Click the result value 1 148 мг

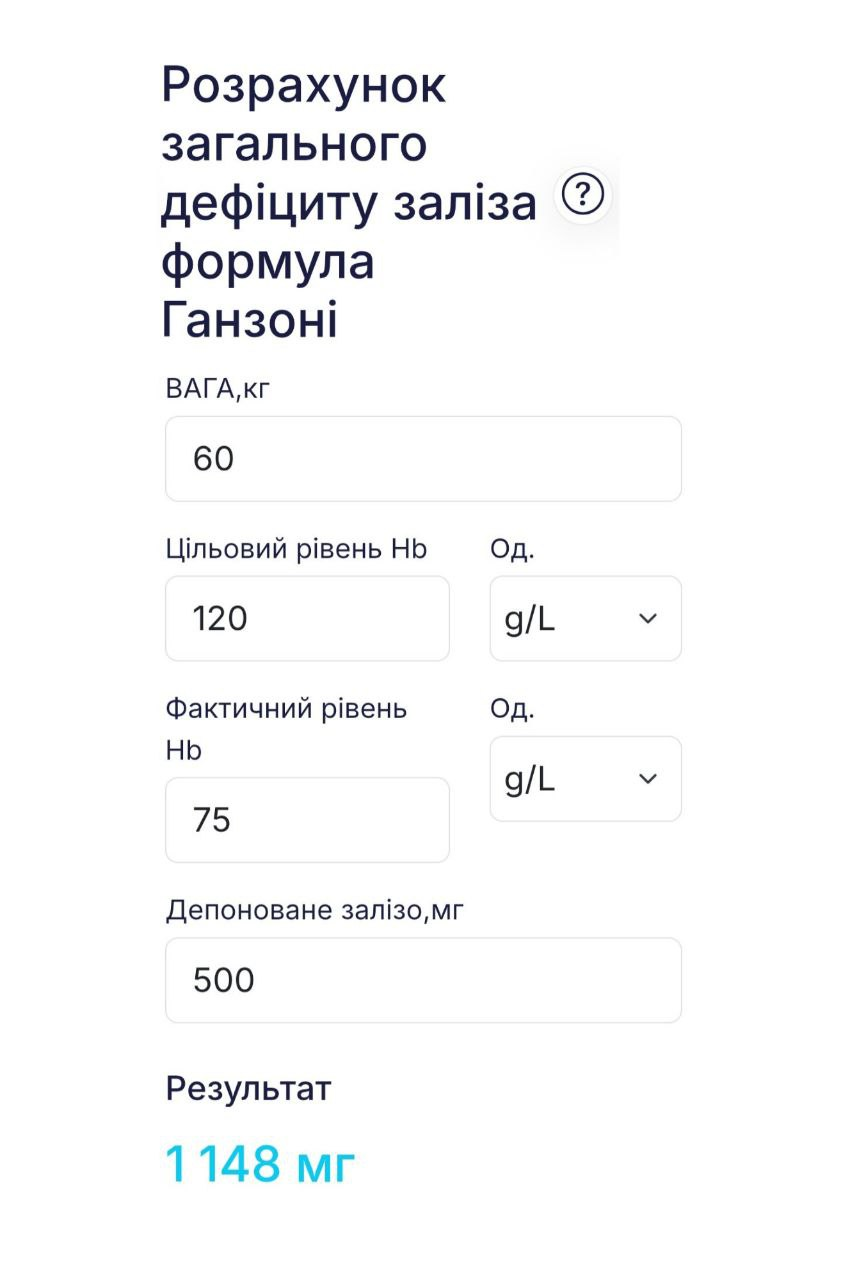tap(260, 1165)
